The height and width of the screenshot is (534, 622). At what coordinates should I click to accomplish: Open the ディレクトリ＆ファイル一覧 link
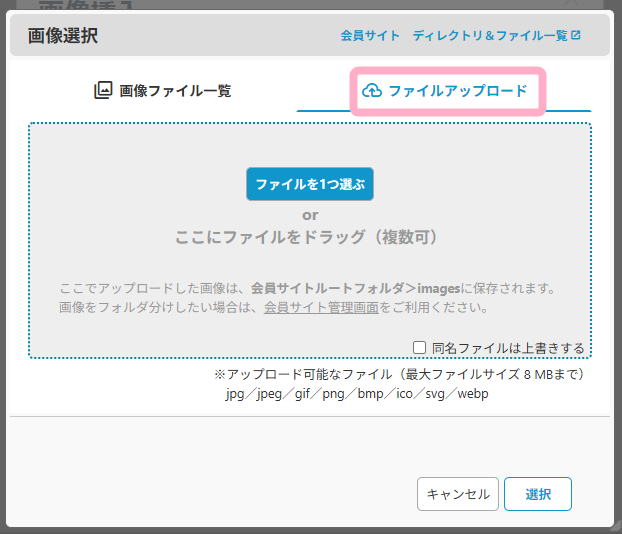pos(489,36)
